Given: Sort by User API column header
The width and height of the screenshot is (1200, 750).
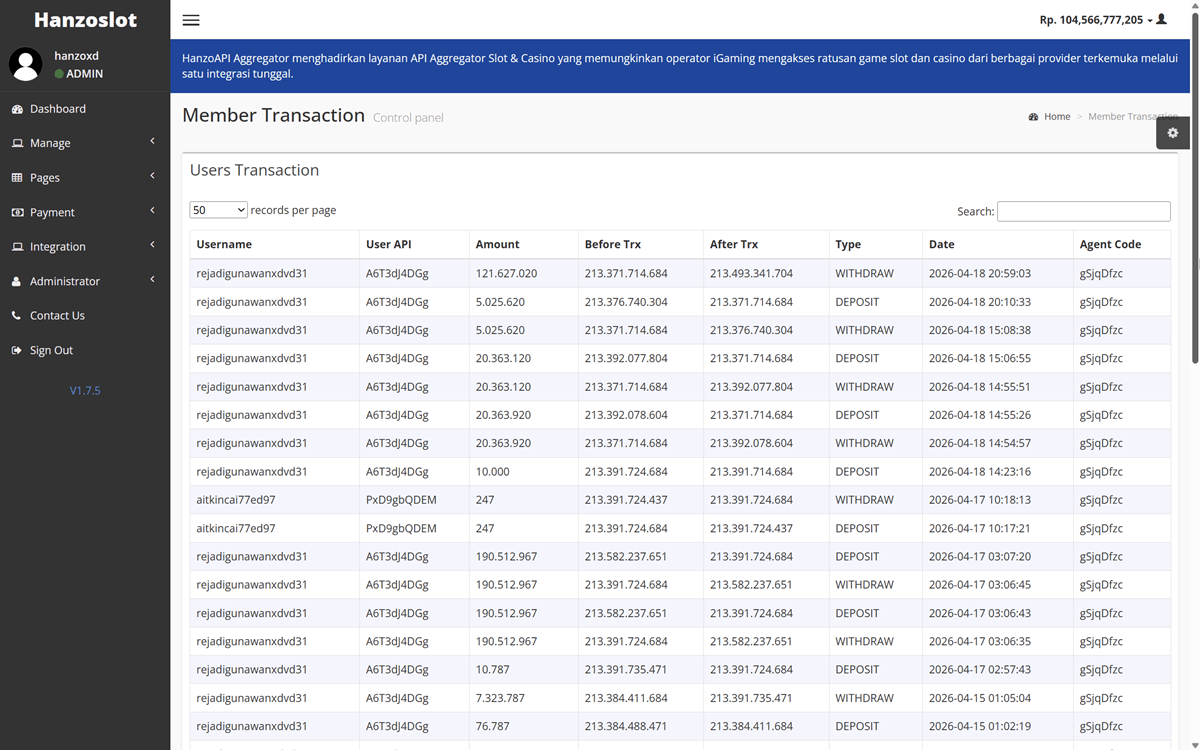Looking at the screenshot, I should click(414, 244).
